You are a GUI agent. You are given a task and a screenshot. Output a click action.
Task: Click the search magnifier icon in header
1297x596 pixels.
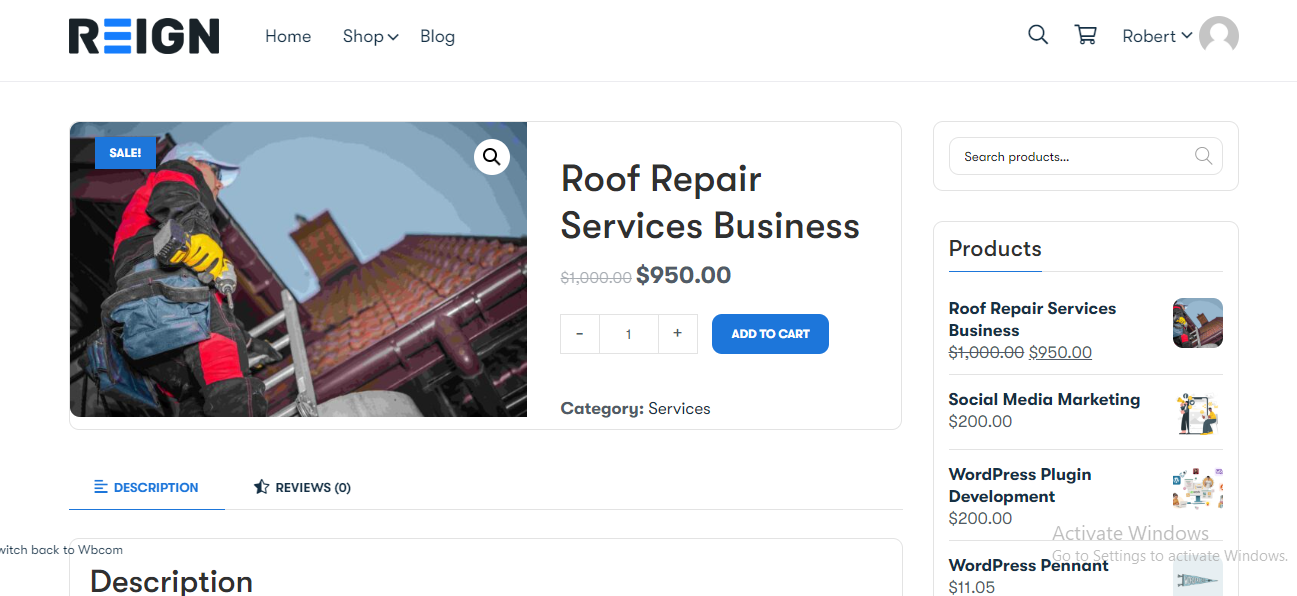coord(1038,35)
